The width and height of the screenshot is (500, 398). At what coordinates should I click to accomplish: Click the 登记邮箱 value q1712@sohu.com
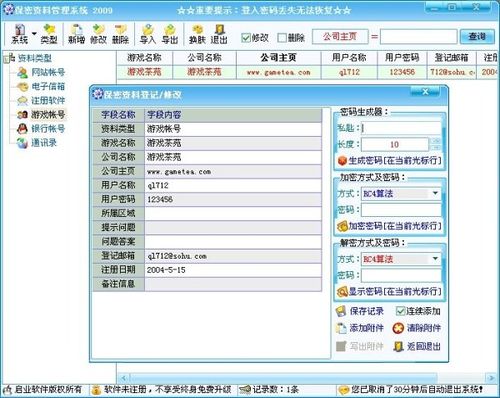click(x=233, y=256)
